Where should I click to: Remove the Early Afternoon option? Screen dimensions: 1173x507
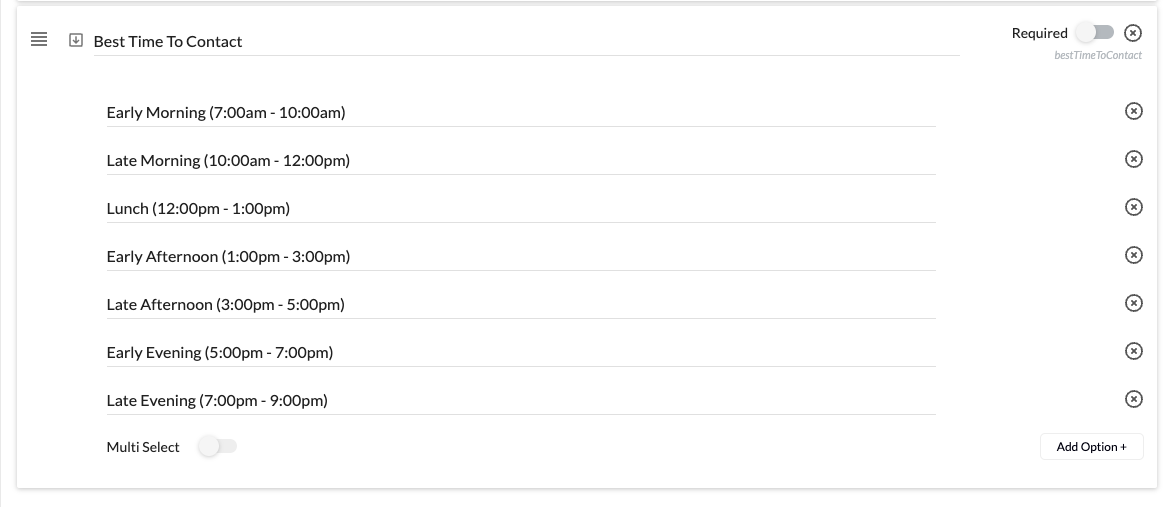click(x=1133, y=255)
